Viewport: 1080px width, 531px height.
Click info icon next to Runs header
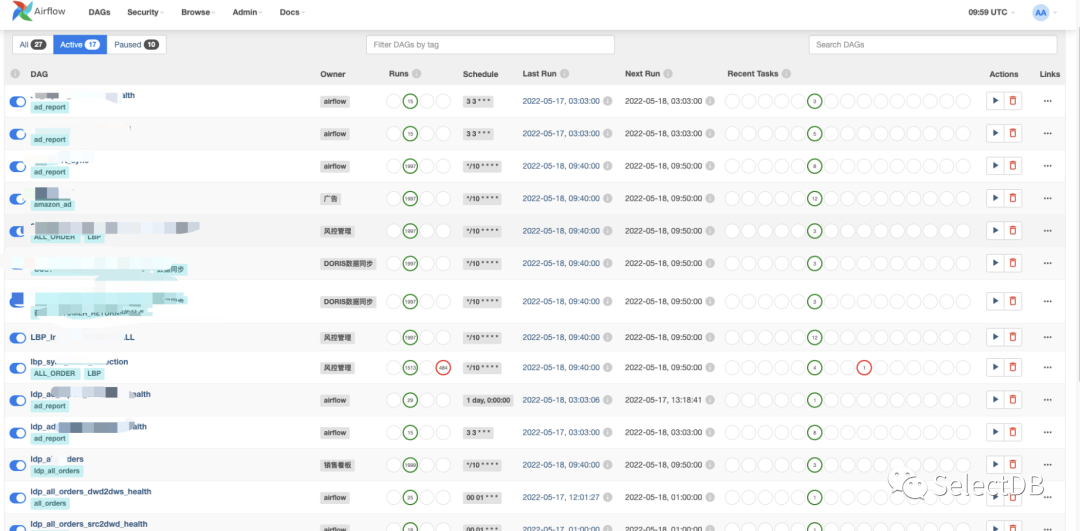(x=417, y=74)
